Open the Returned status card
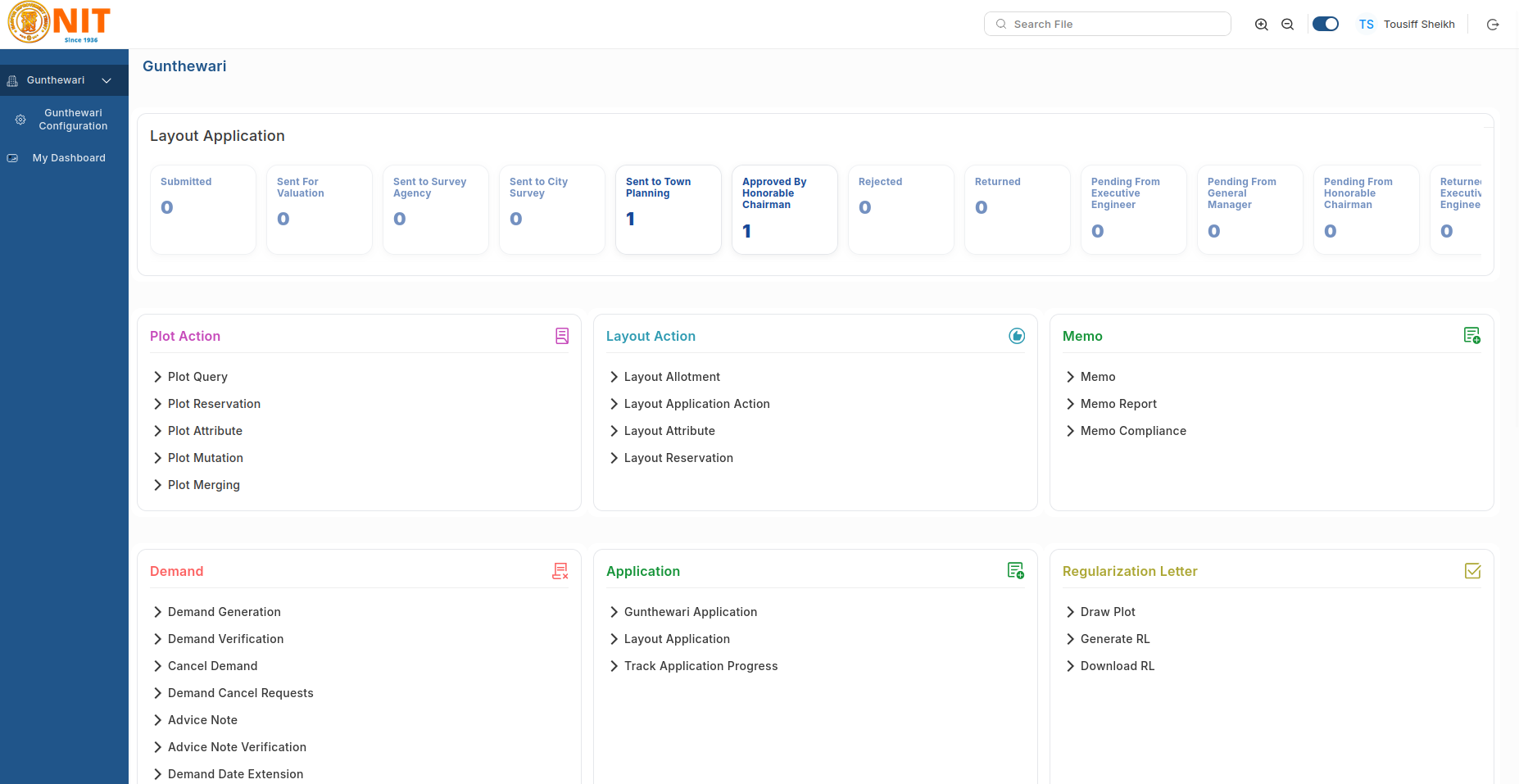1519x784 pixels. (1018, 210)
